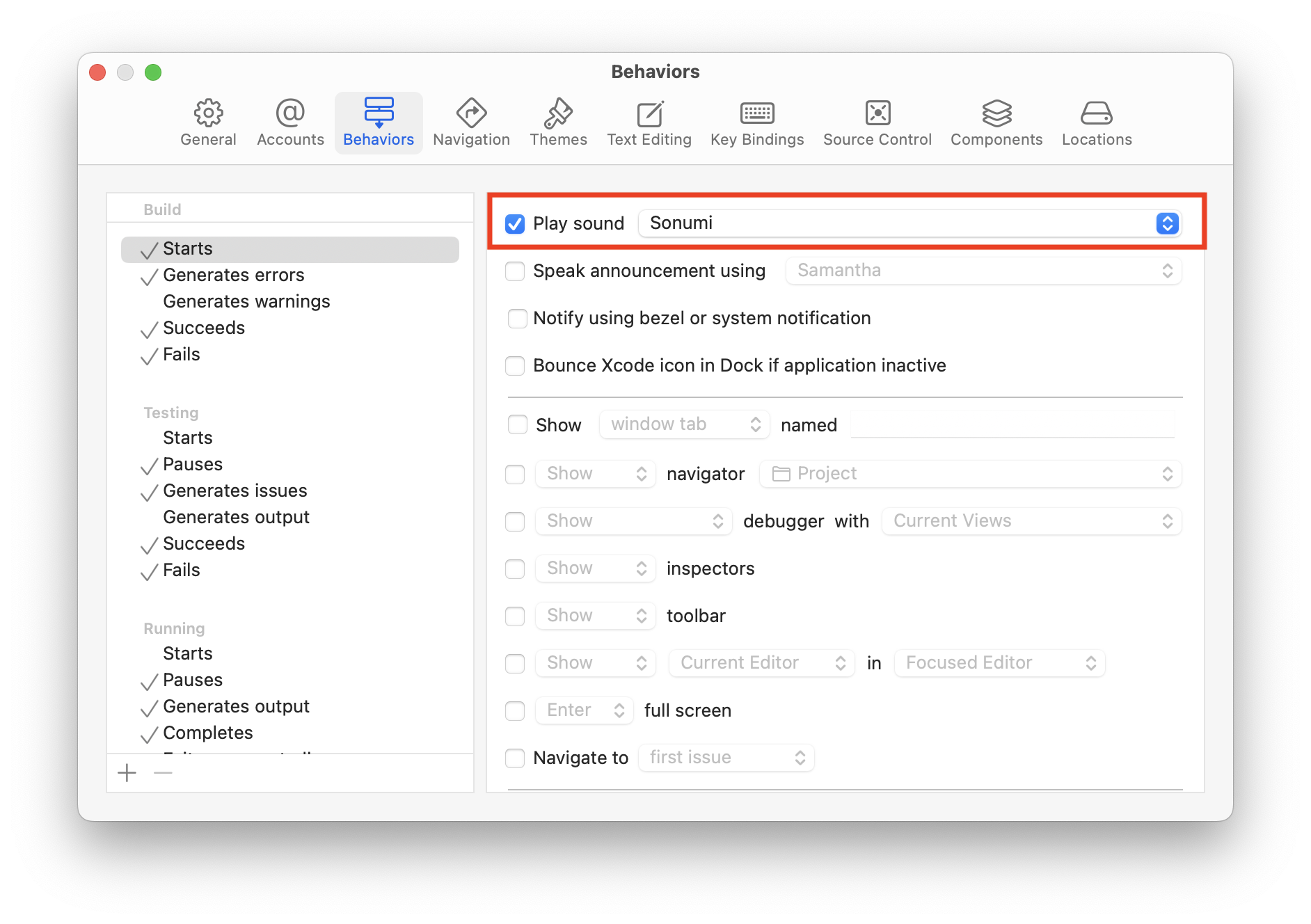This screenshot has width=1311, height=924.
Task: Open the window tab dropdown
Action: pyautogui.click(x=684, y=424)
